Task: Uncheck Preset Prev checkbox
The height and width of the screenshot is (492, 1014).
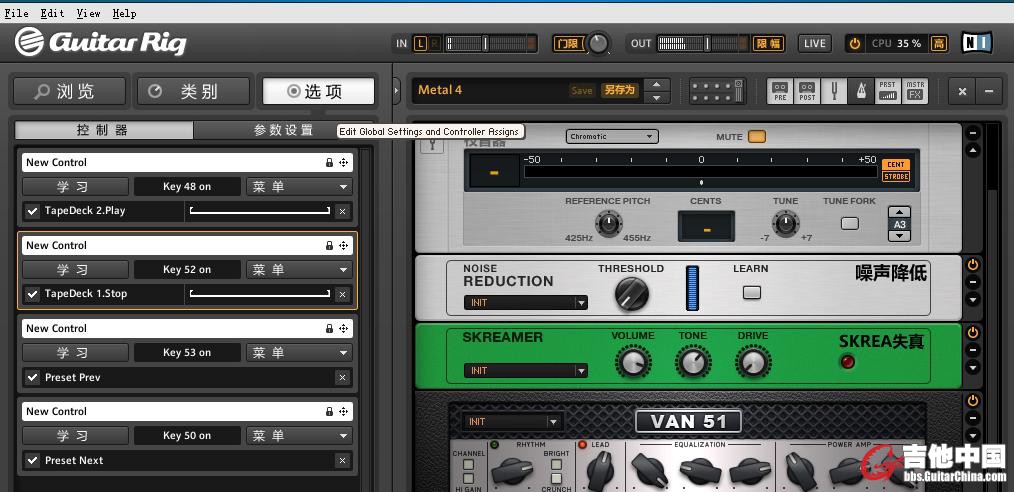Action: point(32,378)
